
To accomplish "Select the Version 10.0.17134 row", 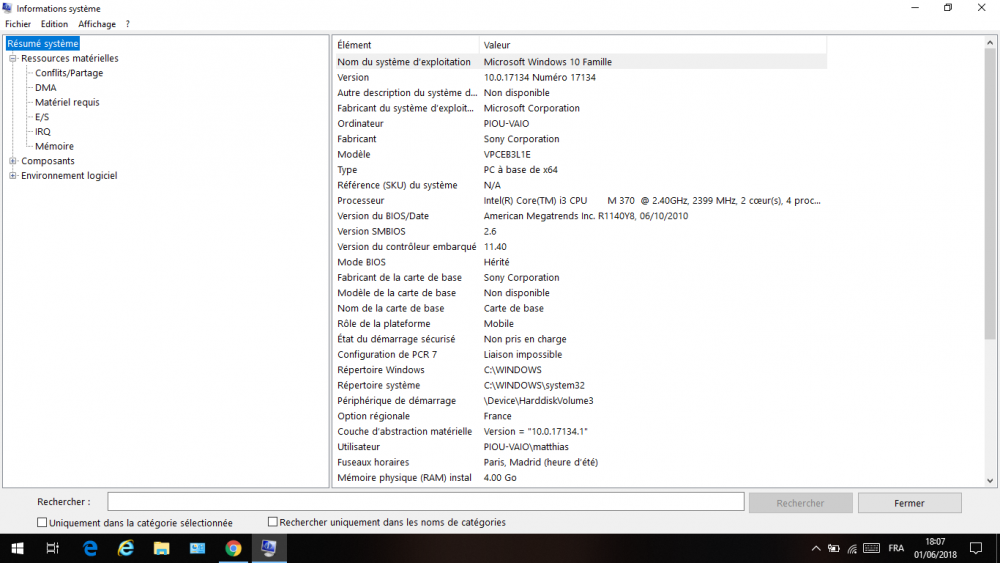I will coord(580,77).
